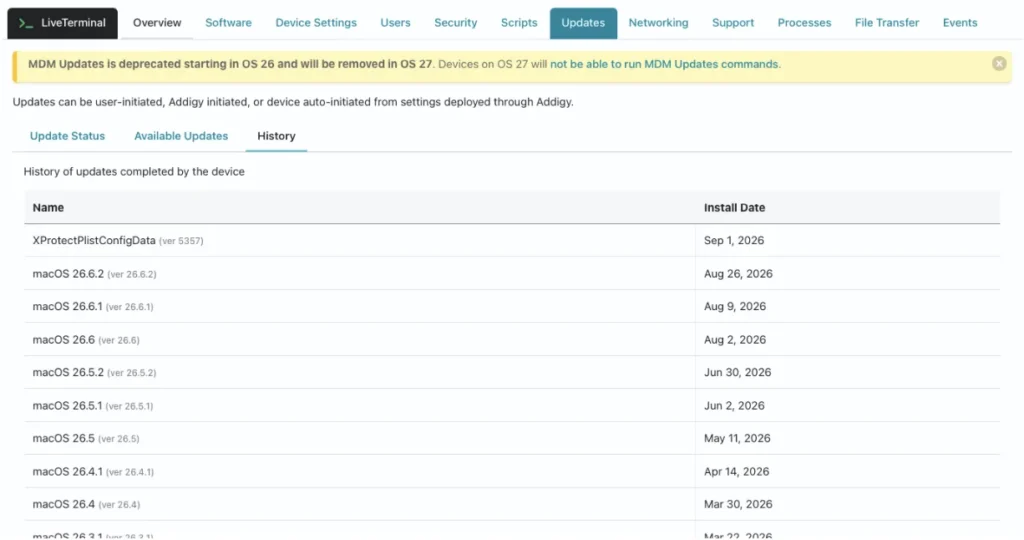This screenshot has height=540, width=1024.
Task: Switch to the Overview tab
Action: 157,23
